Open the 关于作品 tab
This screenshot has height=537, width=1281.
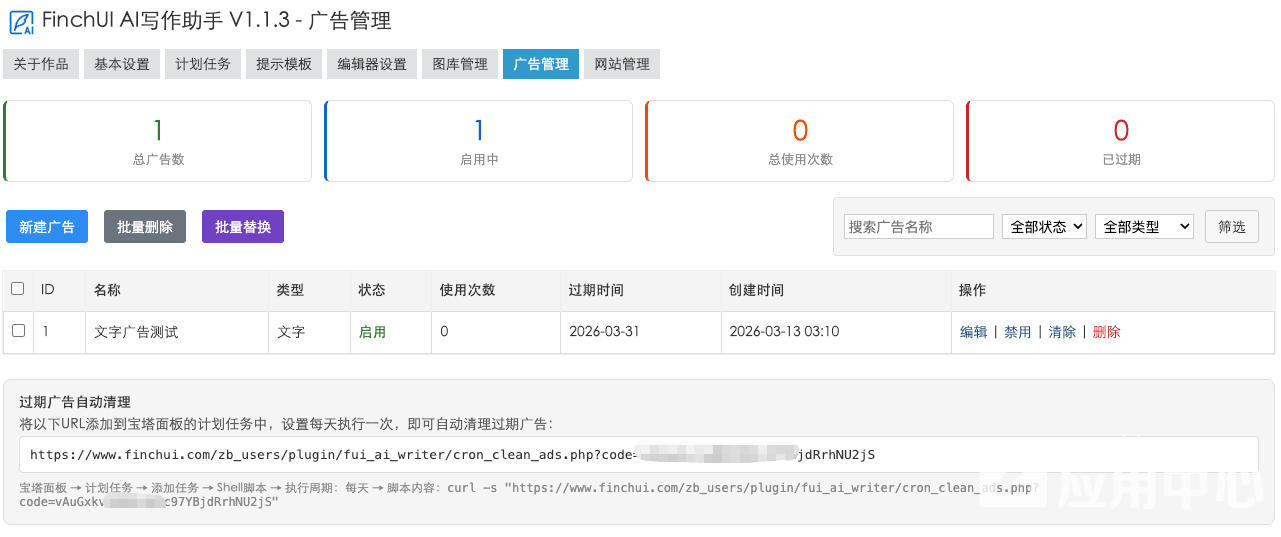[41, 64]
